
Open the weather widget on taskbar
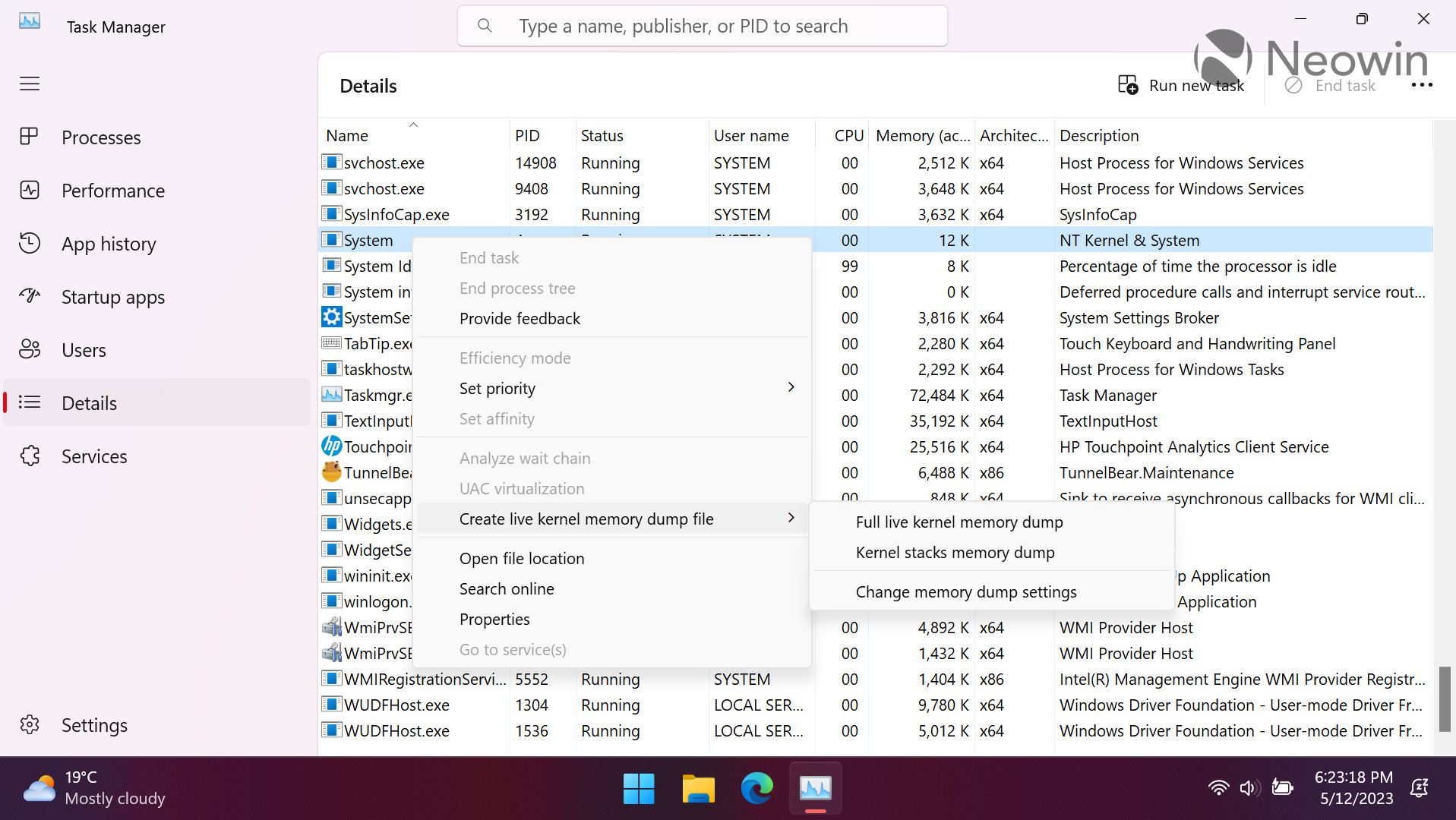pyautogui.click(x=94, y=788)
